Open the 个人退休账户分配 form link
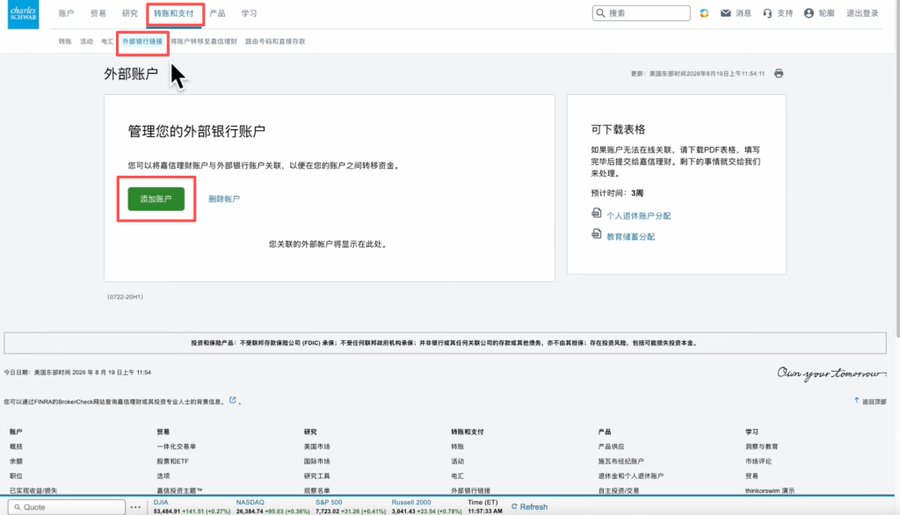 tap(639, 216)
